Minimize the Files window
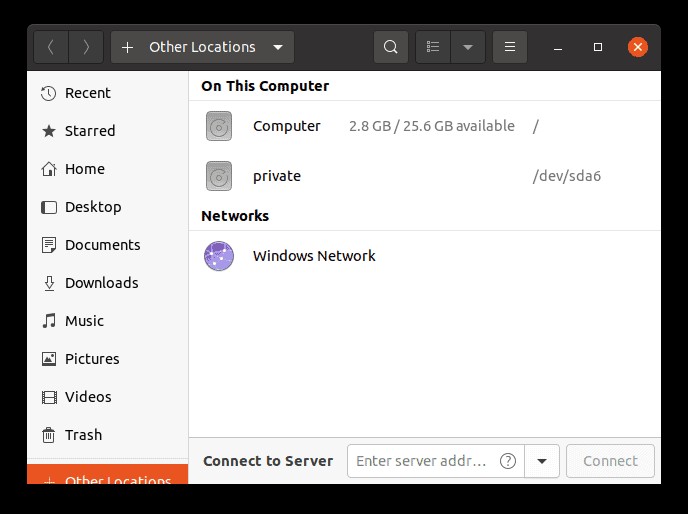688x514 pixels. pyautogui.click(x=558, y=47)
